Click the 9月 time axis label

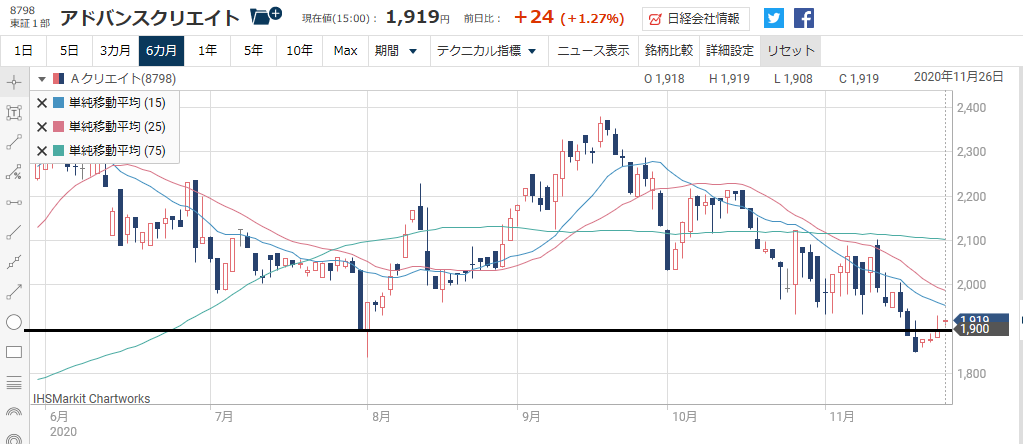click(x=531, y=416)
